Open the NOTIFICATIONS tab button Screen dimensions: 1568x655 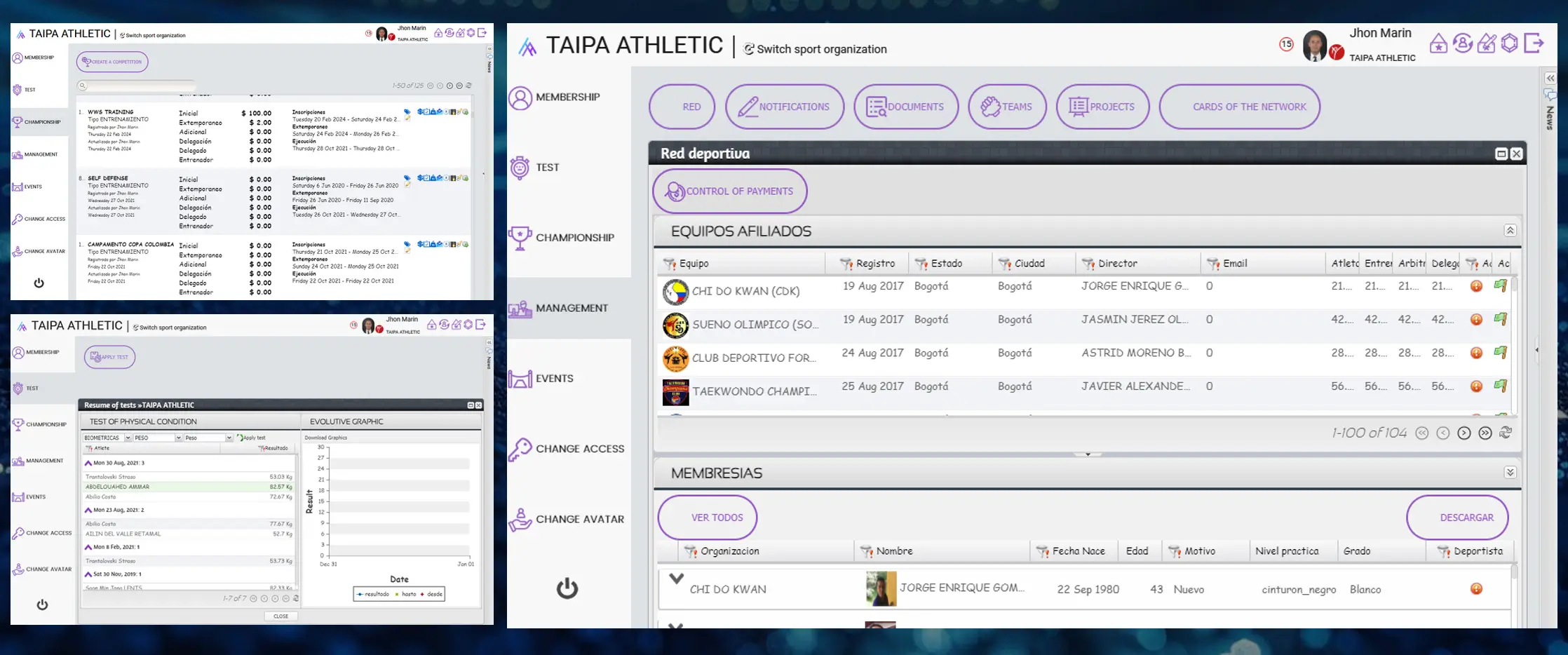coord(785,107)
